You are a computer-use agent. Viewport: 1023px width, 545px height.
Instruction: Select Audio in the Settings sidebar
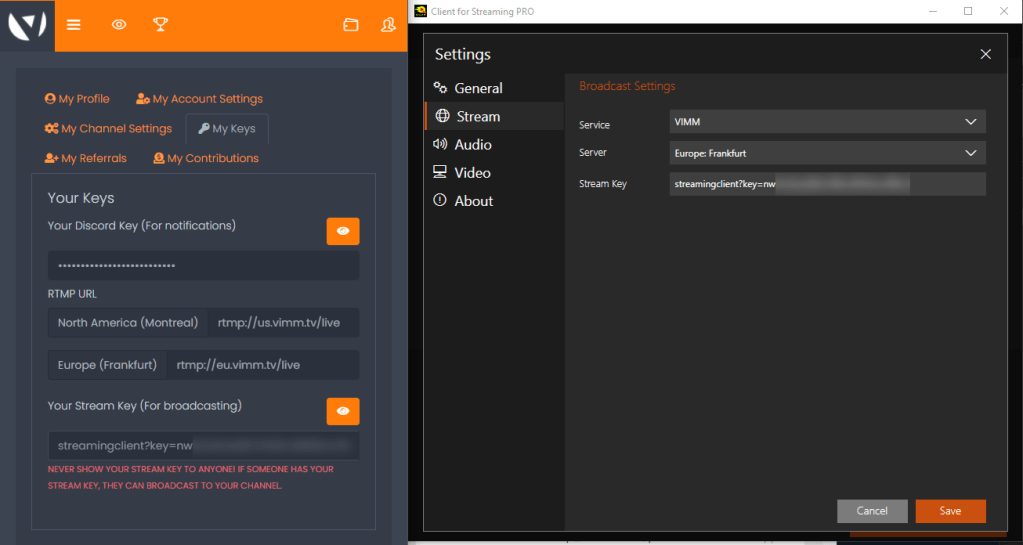472,145
